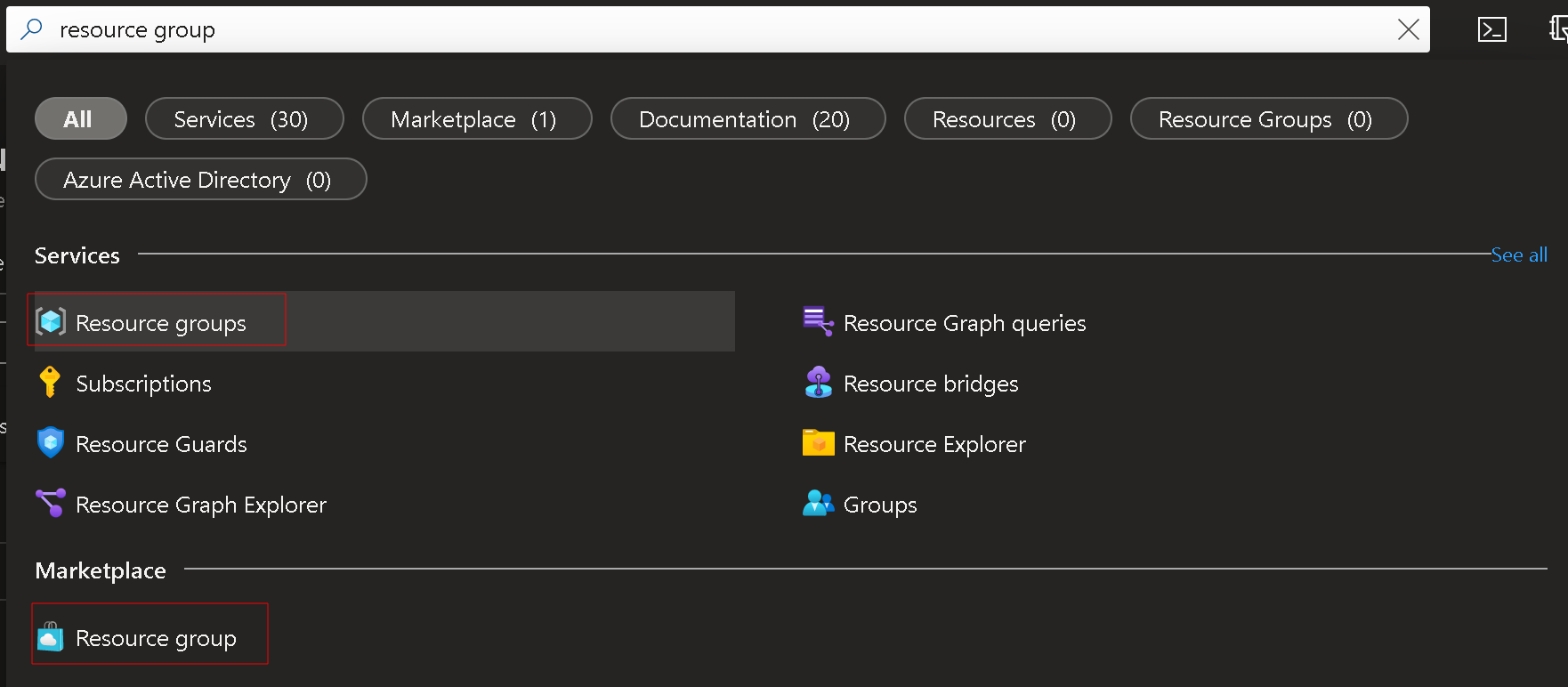The height and width of the screenshot is (687, 1568).
Task: Click the Resource bridges icon
Action: [818, 382]
